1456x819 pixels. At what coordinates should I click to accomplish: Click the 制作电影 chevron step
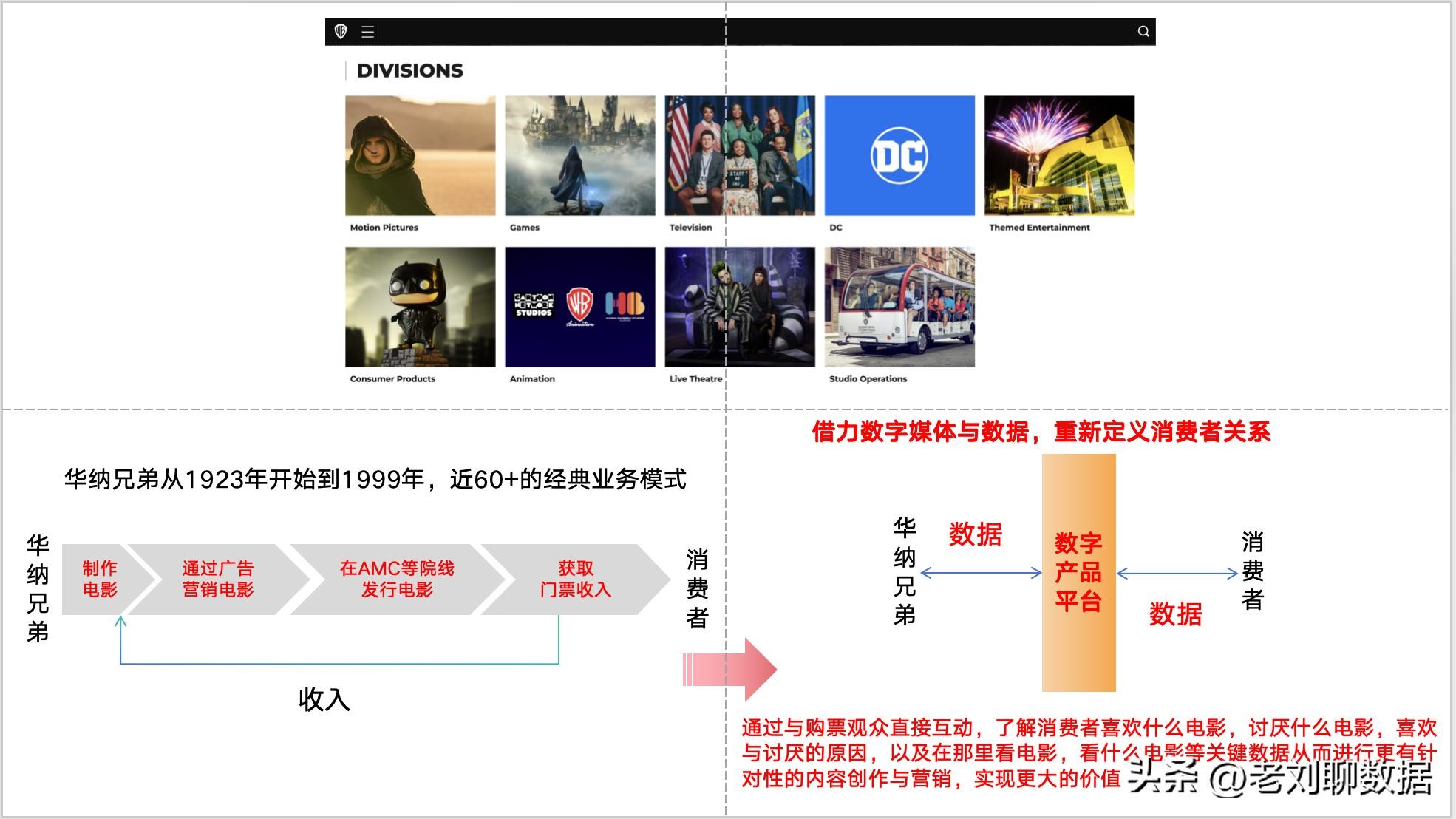click(x=100, y=579)
